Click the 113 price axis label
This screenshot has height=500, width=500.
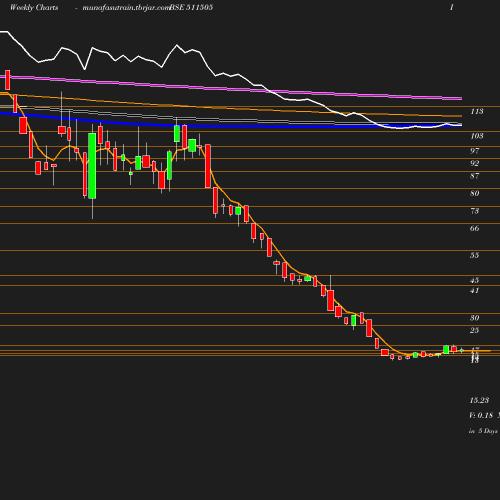point(477,111)
